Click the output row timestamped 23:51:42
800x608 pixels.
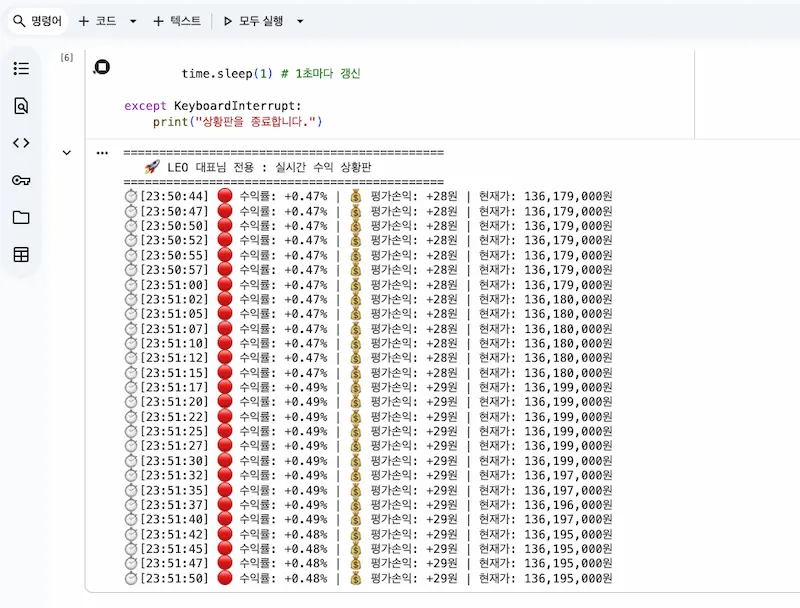click(x=368, y=534)
